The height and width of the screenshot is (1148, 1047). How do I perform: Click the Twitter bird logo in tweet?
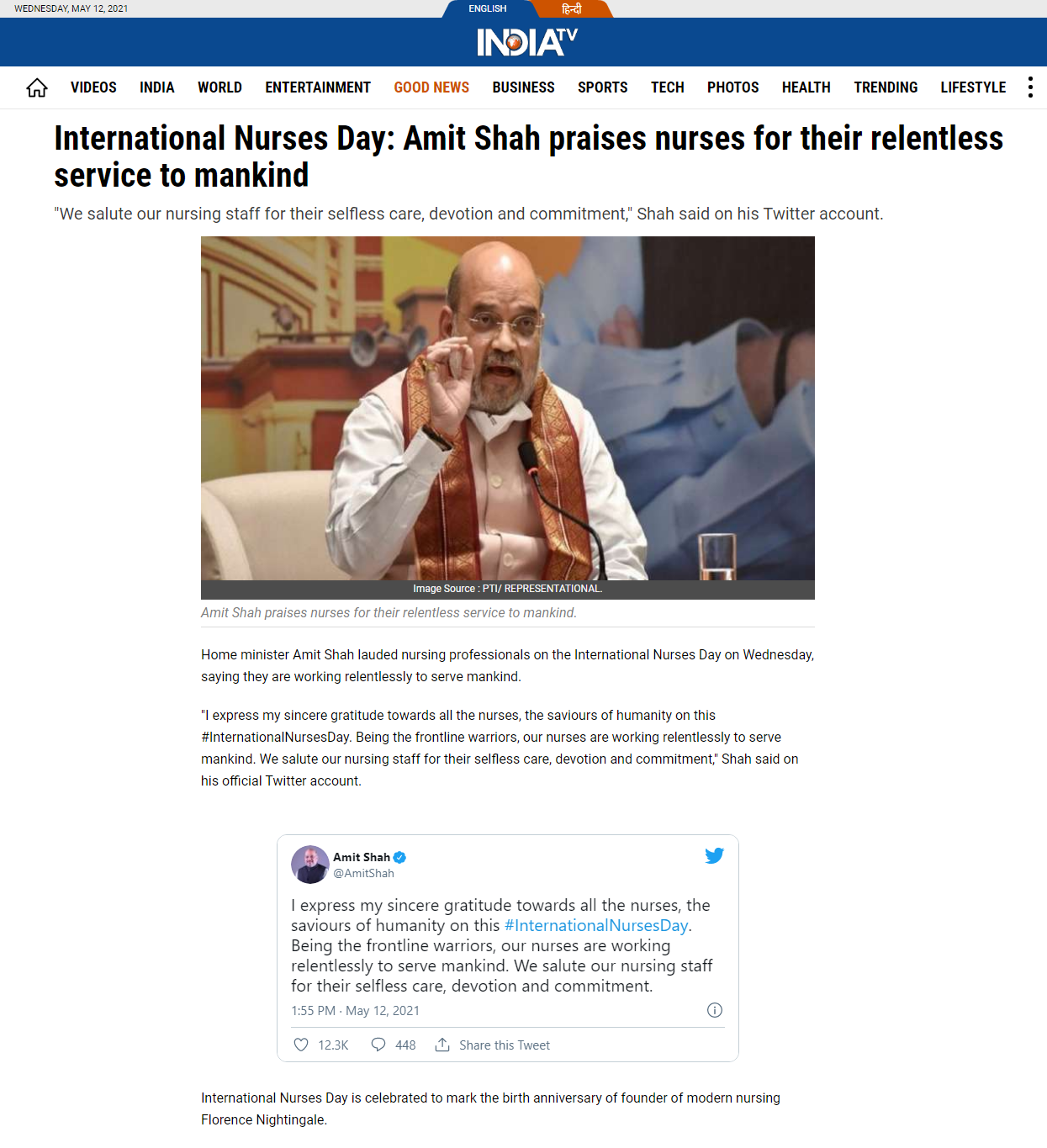[714, 856]
